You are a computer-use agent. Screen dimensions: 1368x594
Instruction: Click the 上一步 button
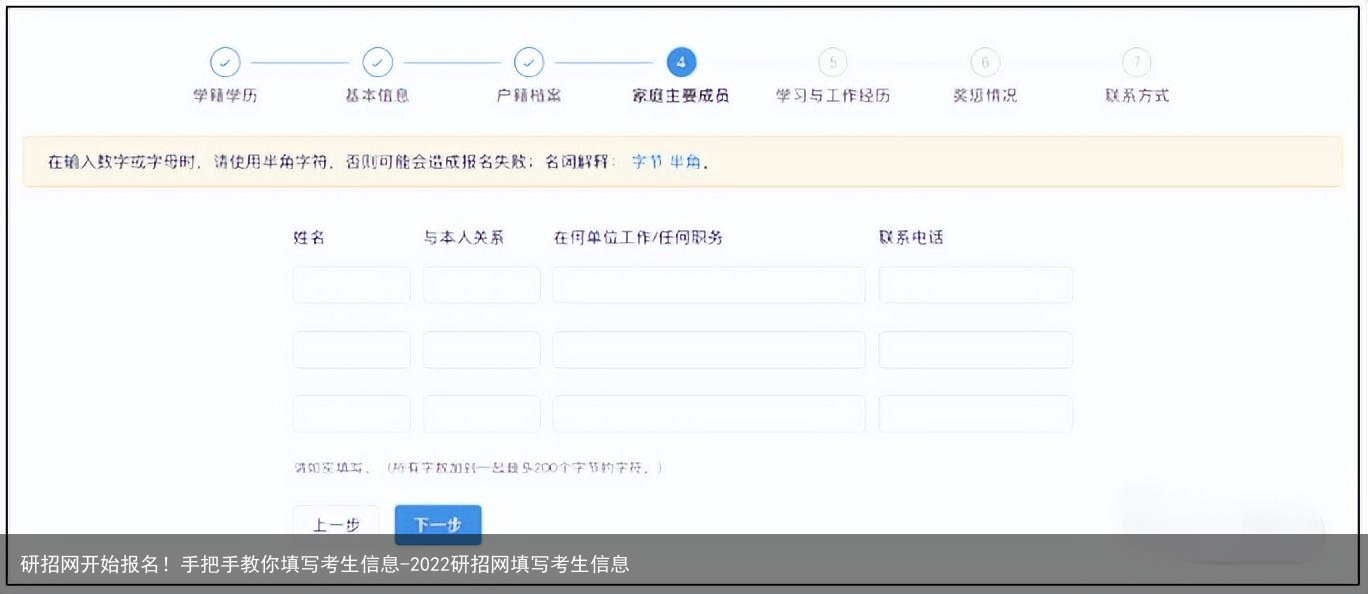pyautogui.click(x=336, y=524)
